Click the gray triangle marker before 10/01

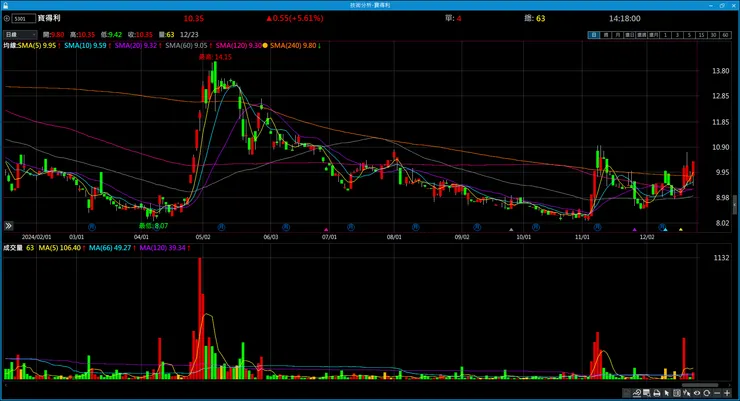[x=511, y=230]
